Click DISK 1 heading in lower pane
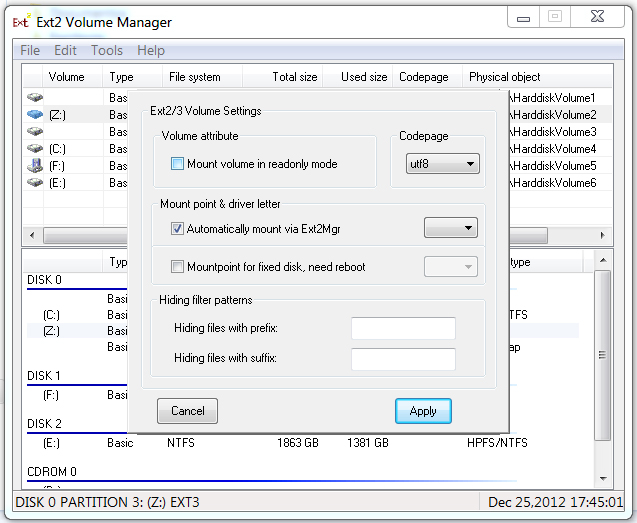 (43, 376)
